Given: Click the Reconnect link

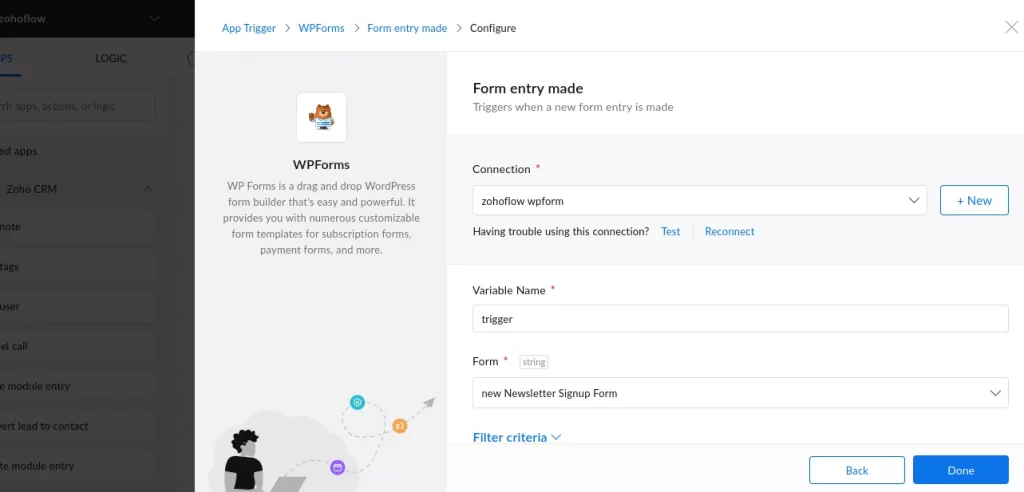Looking at the screenshot, I should click(729, 231).
